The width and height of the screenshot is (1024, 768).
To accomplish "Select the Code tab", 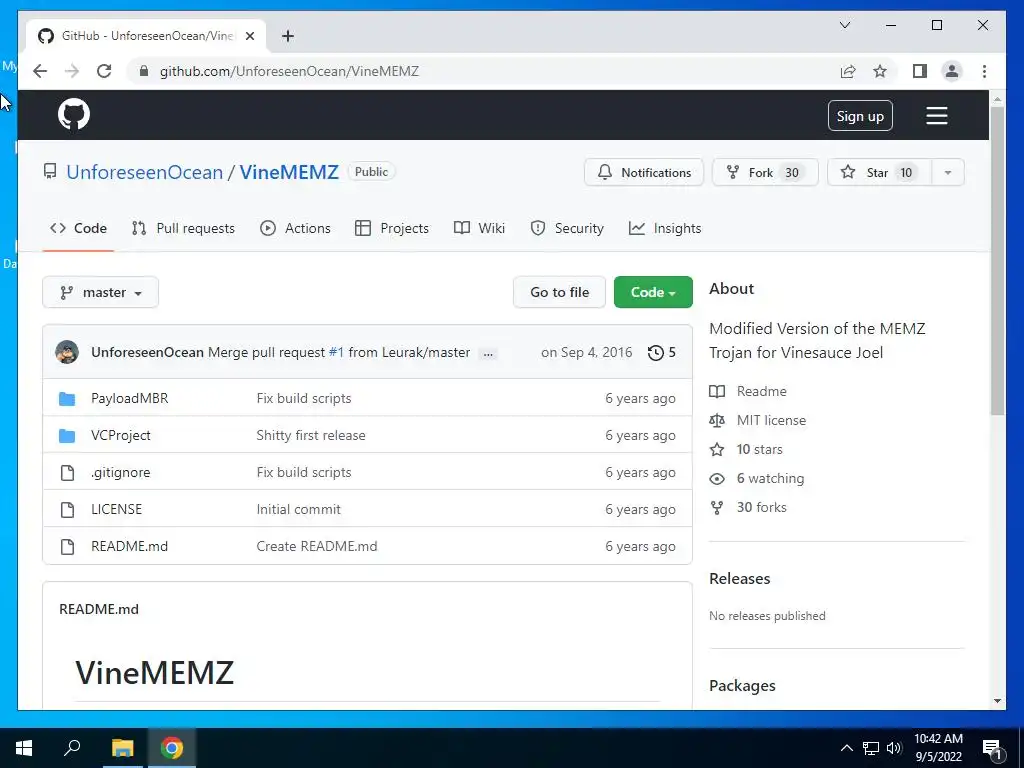I will [78, 228].
